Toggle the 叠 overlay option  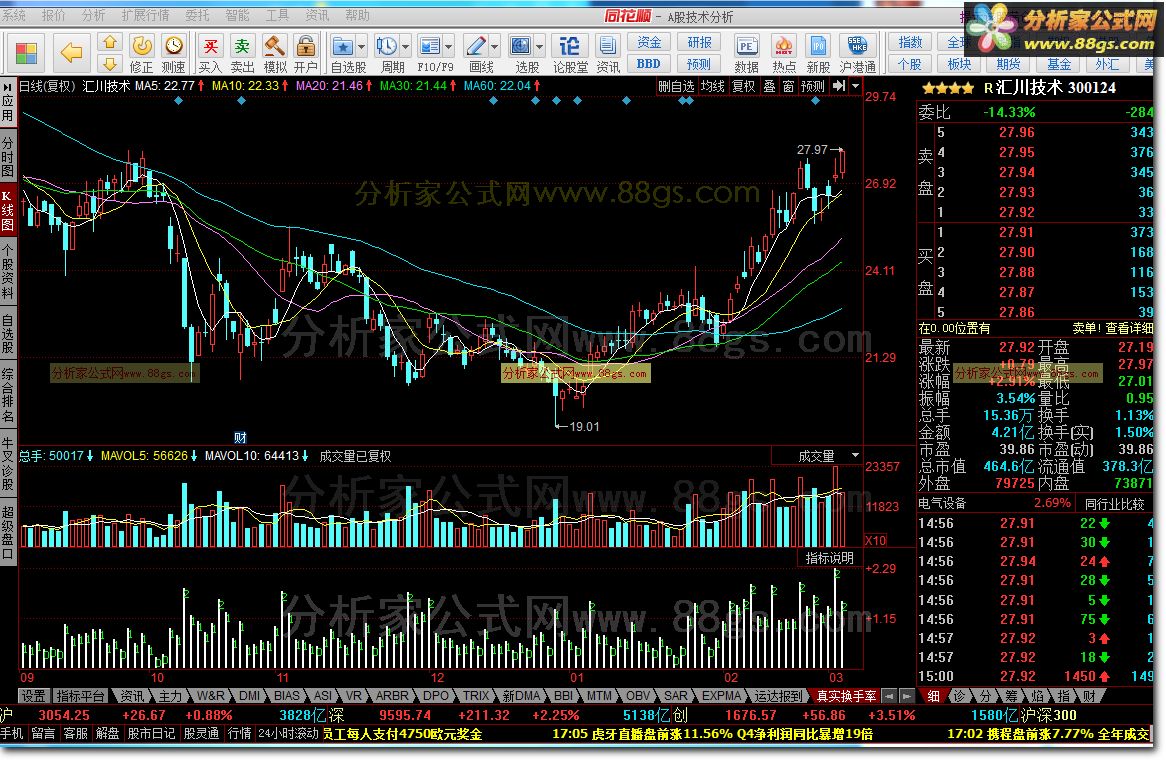(x=769, y=86)
